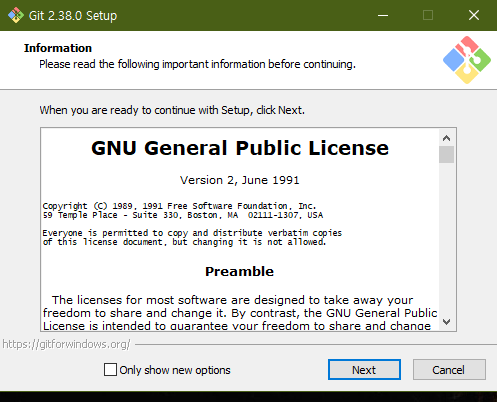This screenshot has width=497, height=402.
Task: Click the disabled maximize button in title bar
Action: [x=428, y=15]
